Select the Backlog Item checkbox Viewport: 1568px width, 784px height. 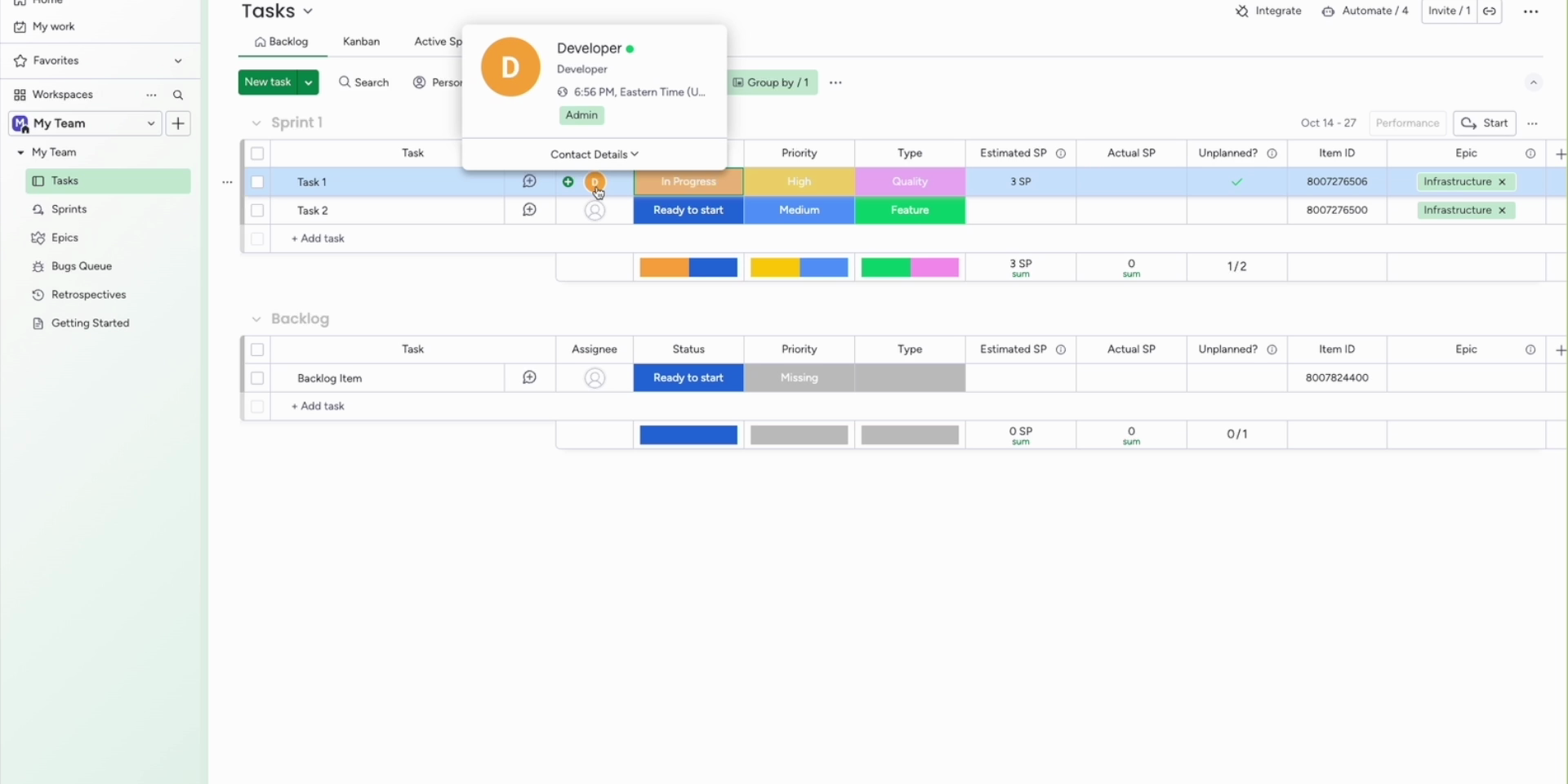pos(257,378)
